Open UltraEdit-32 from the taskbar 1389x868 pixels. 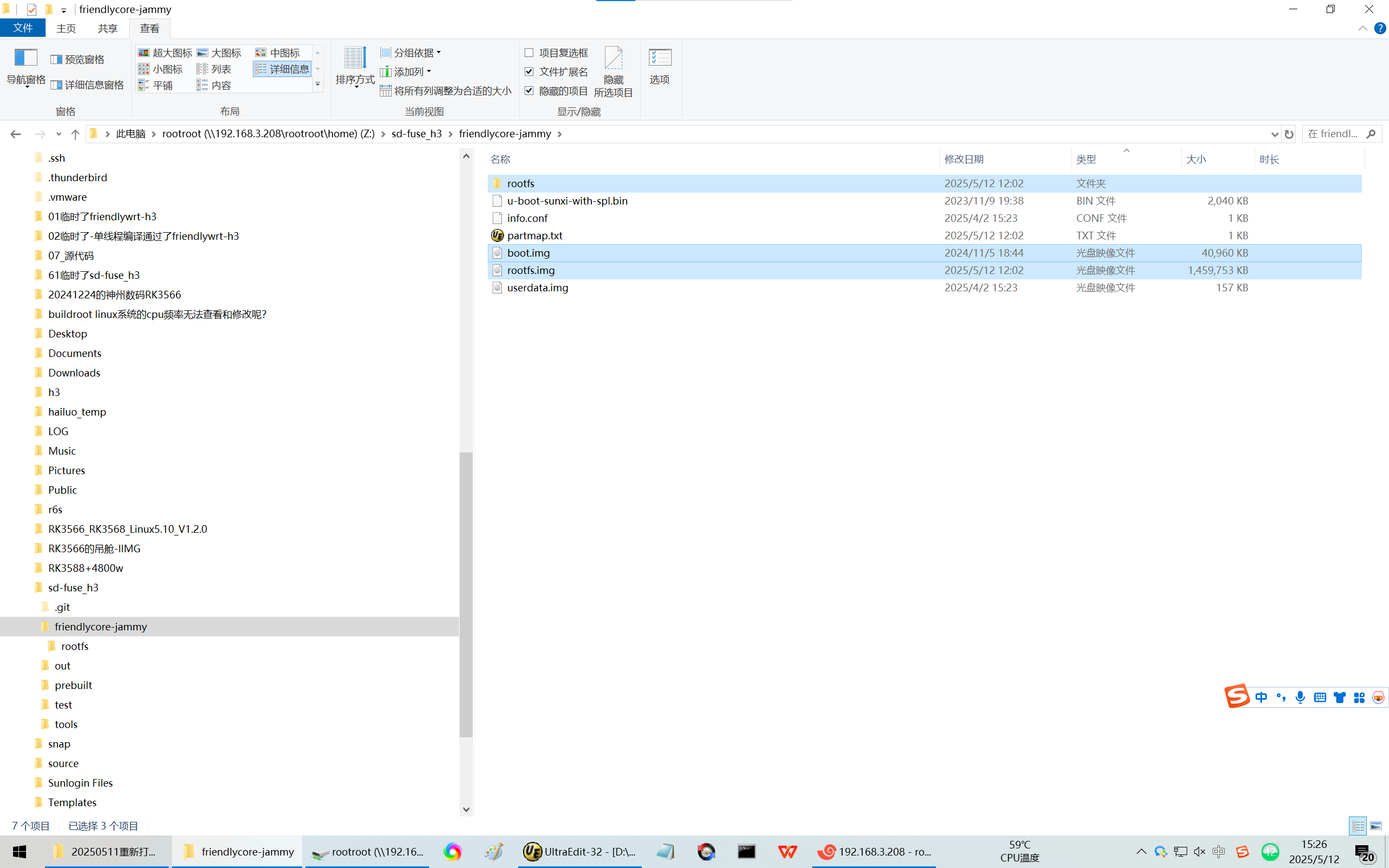579,851
